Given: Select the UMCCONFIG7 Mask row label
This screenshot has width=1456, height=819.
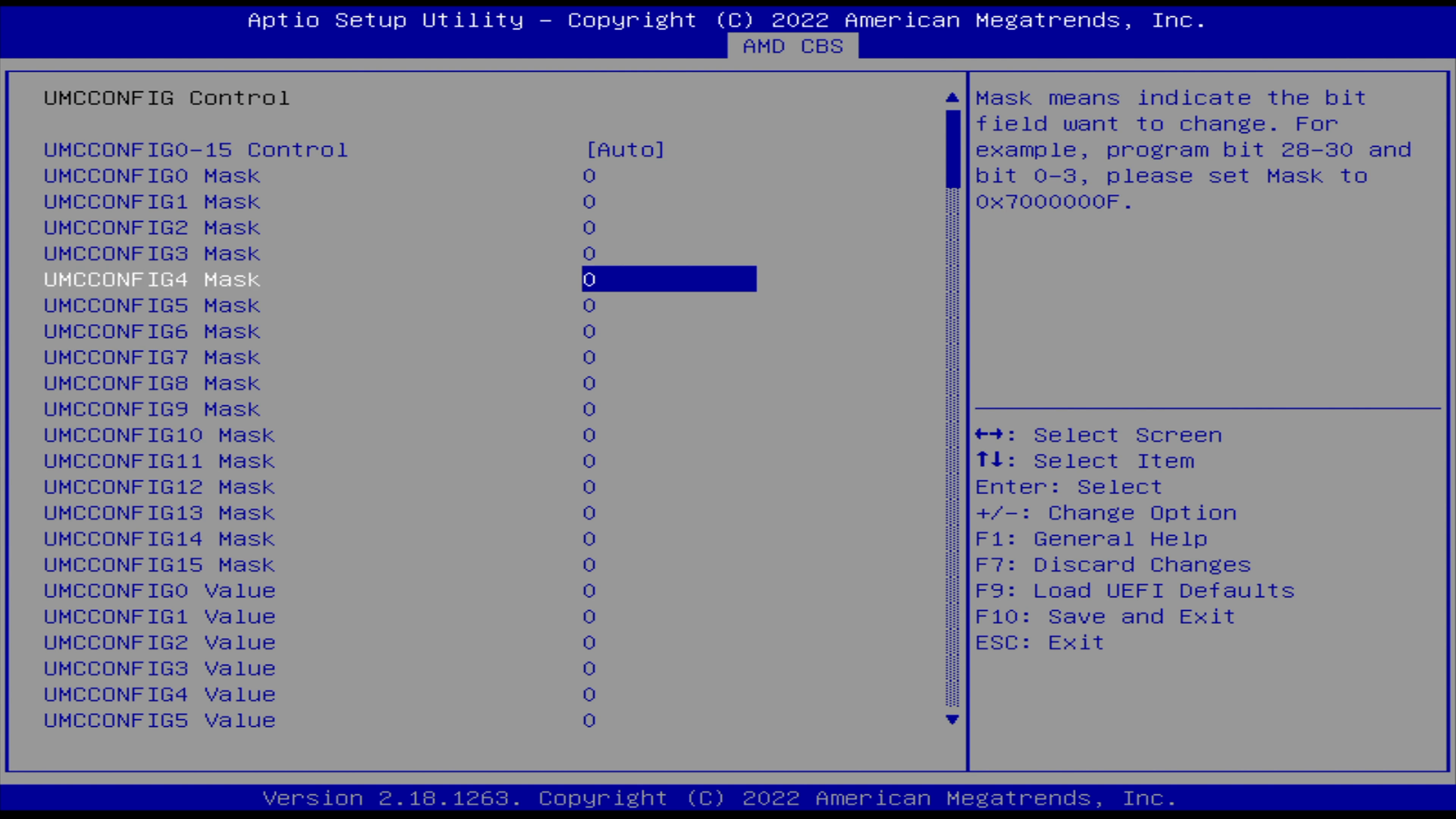Looking at the screenshot, I should pos(152,357).
